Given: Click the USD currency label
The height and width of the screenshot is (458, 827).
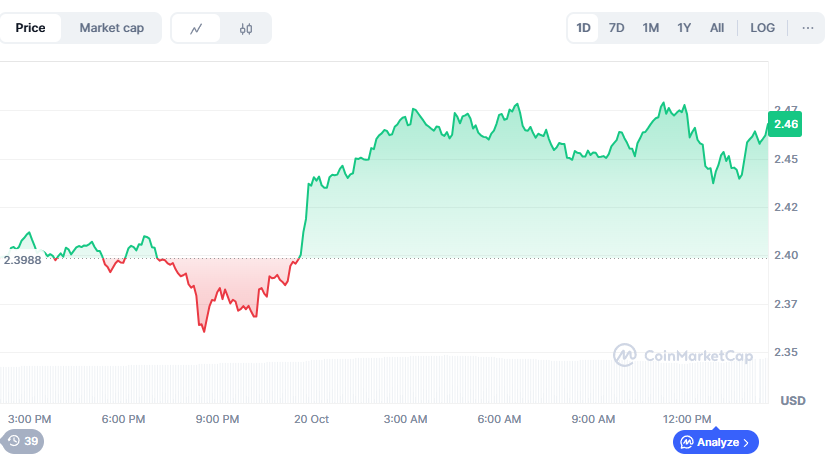Looking at the screenshot, I should click(x=792, y=401).
